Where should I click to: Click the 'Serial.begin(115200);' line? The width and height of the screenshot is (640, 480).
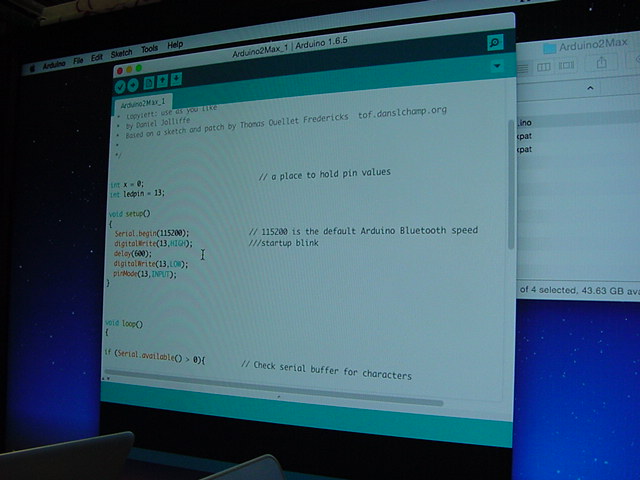click(151, 233)
